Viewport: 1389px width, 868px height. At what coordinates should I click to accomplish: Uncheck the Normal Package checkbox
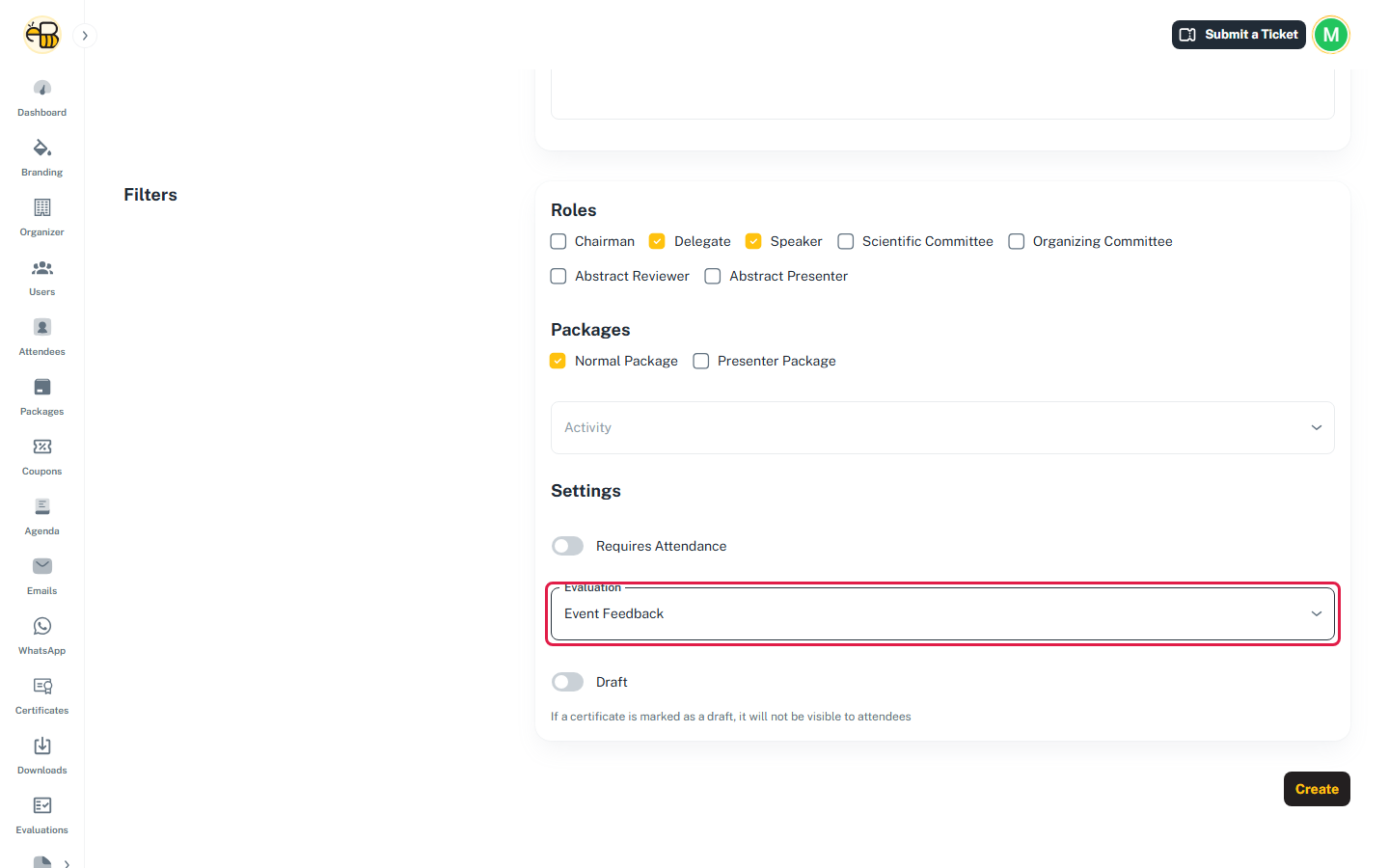point(558,361)
